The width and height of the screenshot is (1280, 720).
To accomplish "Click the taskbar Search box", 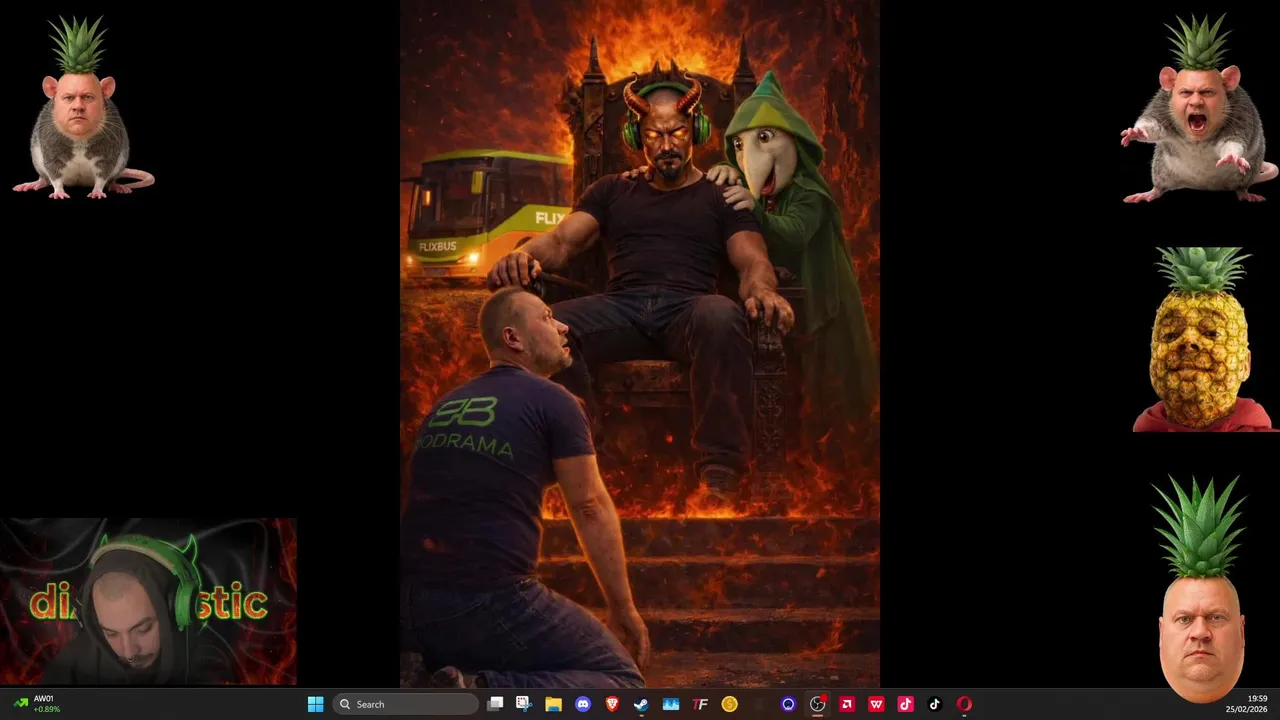I will [x=403, y=704].
